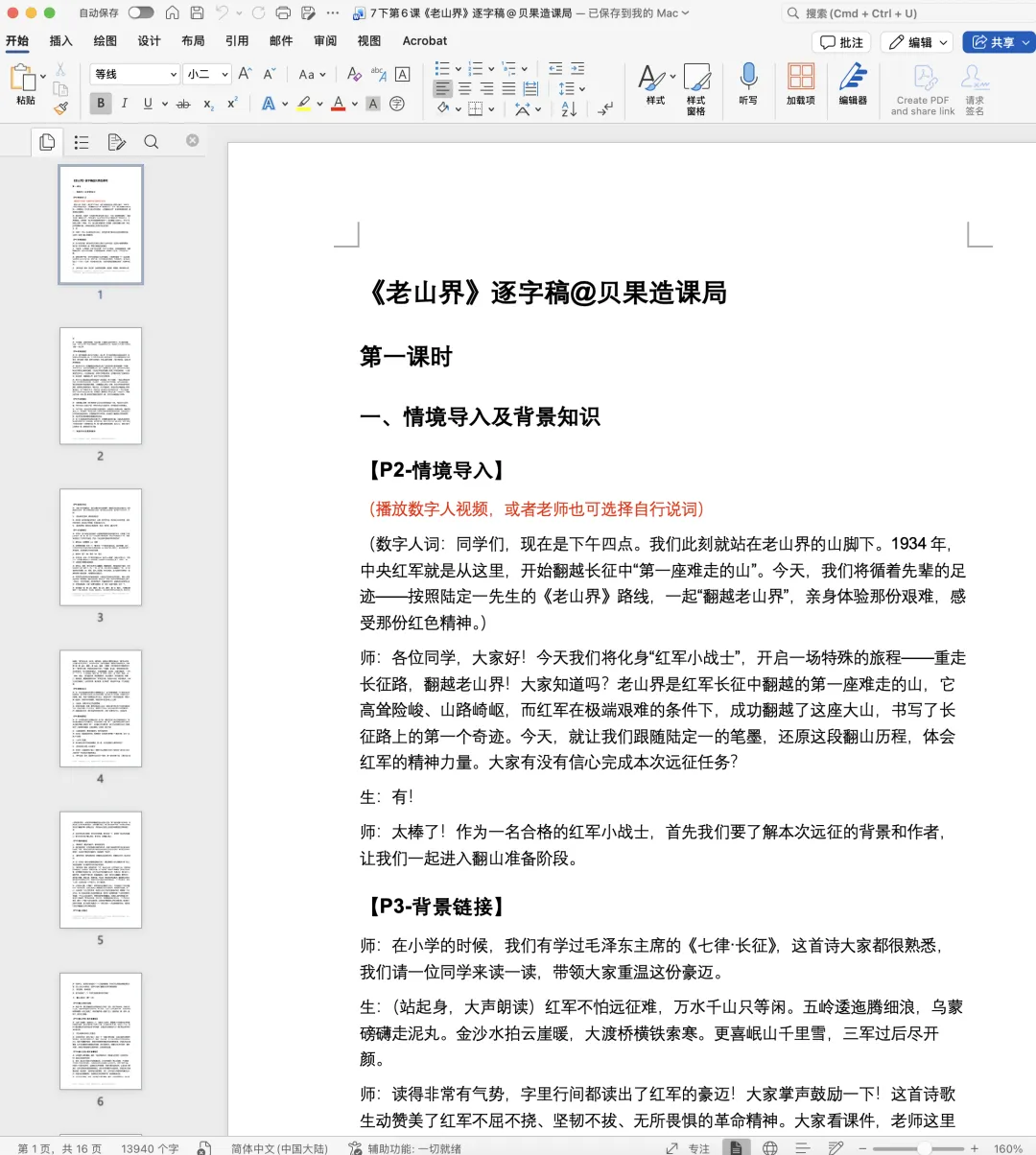
Task: Click language 简体中文(中国大陆) in status bar
Action: coord(279,1147)
